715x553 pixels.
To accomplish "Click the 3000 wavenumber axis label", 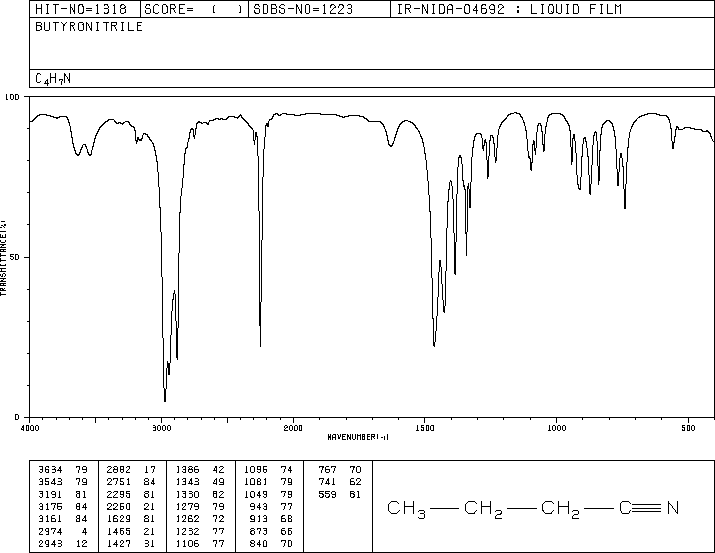I will pyautogui.click(x=161, y=428).
